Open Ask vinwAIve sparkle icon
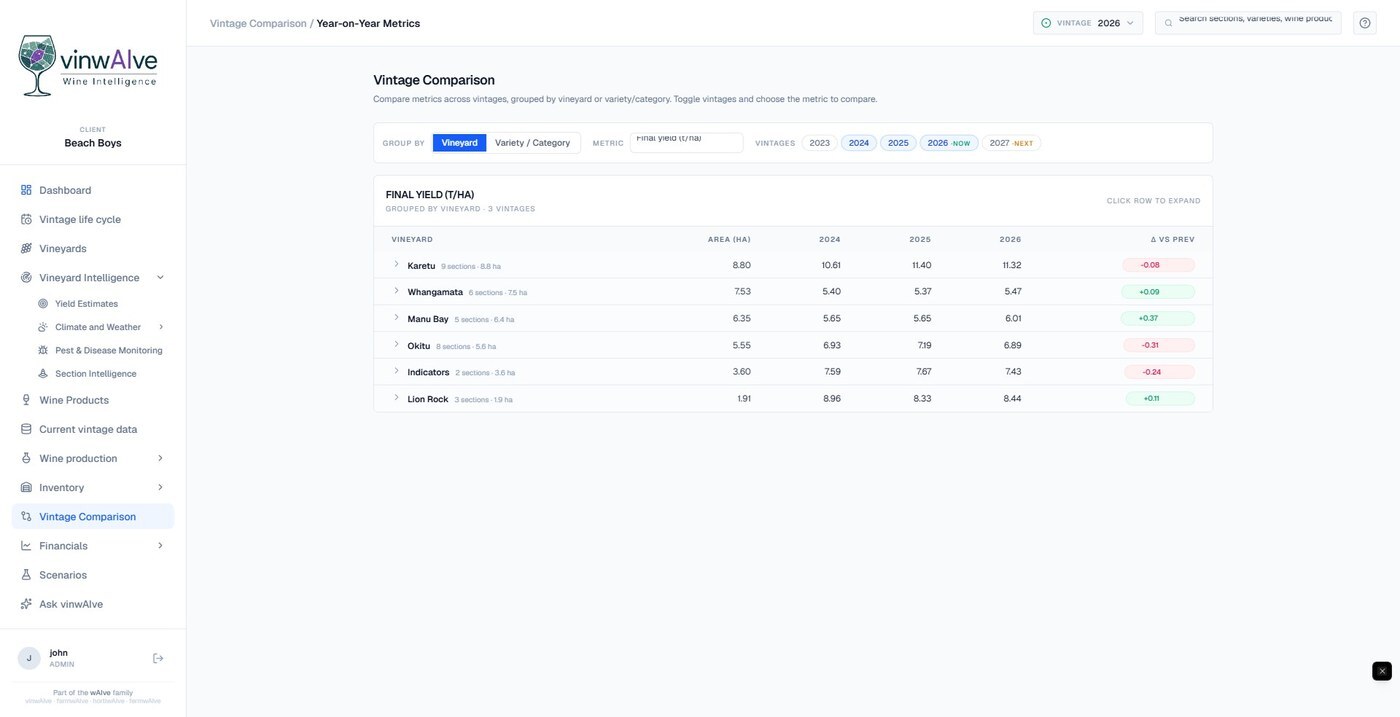The width and height of the screenshot is (1400, 717). (26, 604)
